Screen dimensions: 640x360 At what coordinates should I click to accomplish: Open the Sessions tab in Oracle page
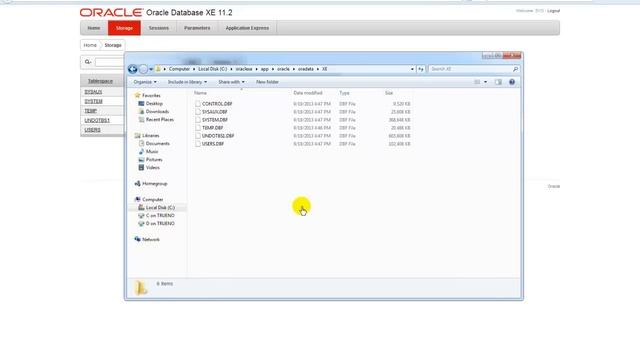(x=159, y=28)
